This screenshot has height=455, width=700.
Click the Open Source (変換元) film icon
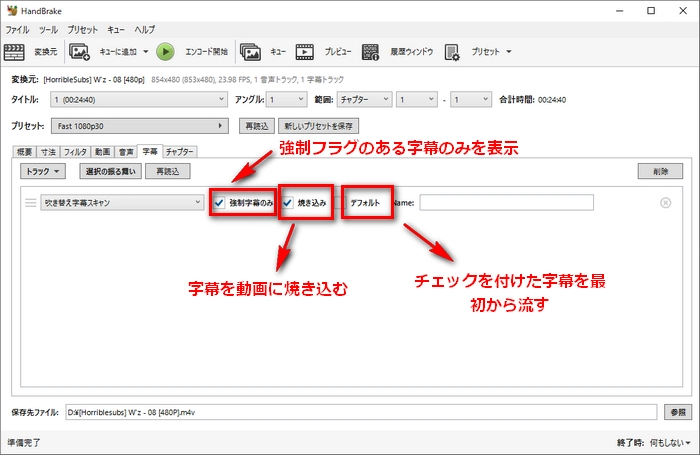[16, 51]
